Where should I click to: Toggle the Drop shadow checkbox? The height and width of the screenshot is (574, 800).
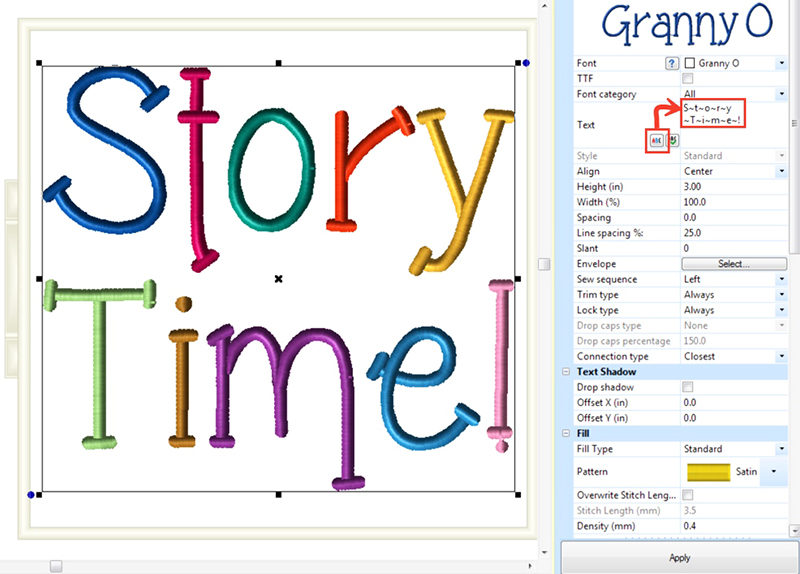(687, 387)
